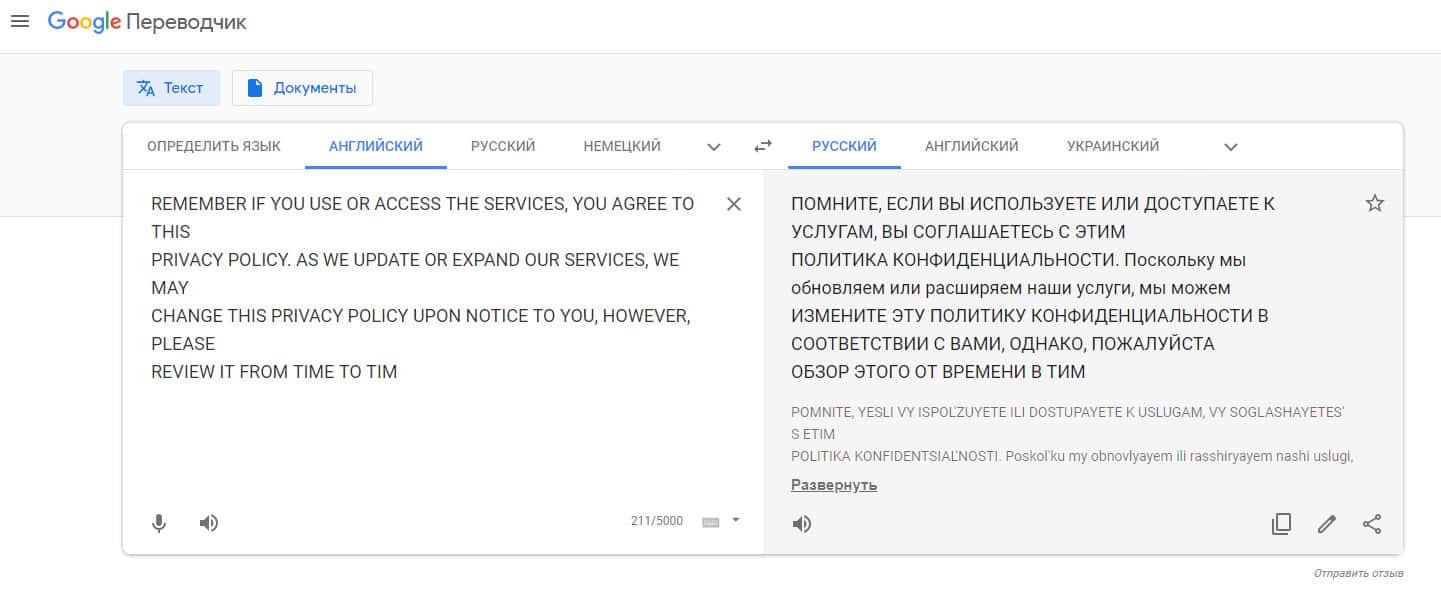Image resolution: width=1441 pixels, height=607 pixels.
Task: Open the virtual keyboard options dropdown
Action: [x=736, y=520]
